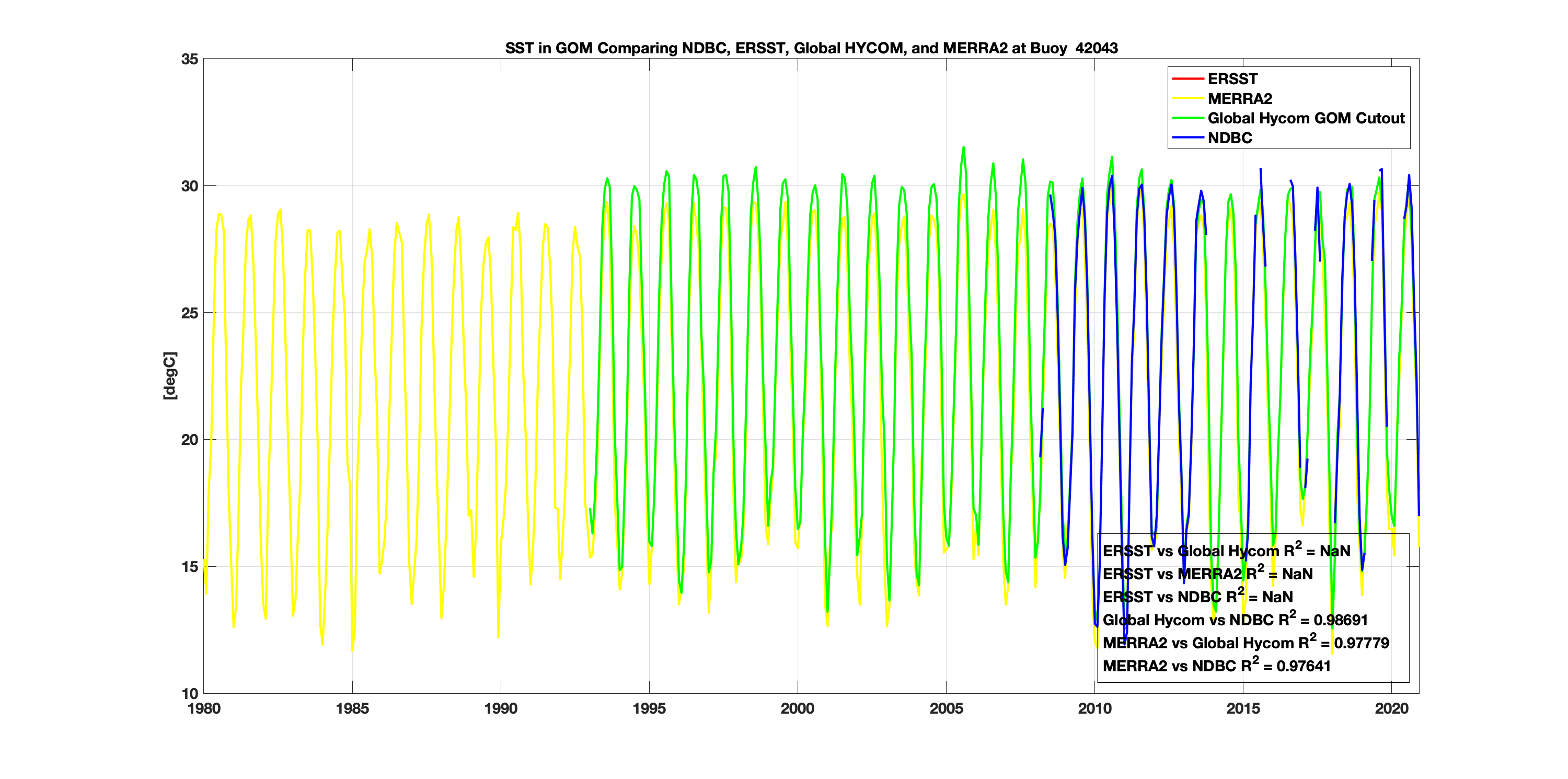Click the 2020 x-axis tick label
This screenshot has height=779, width=1568.
point(1391,708)
